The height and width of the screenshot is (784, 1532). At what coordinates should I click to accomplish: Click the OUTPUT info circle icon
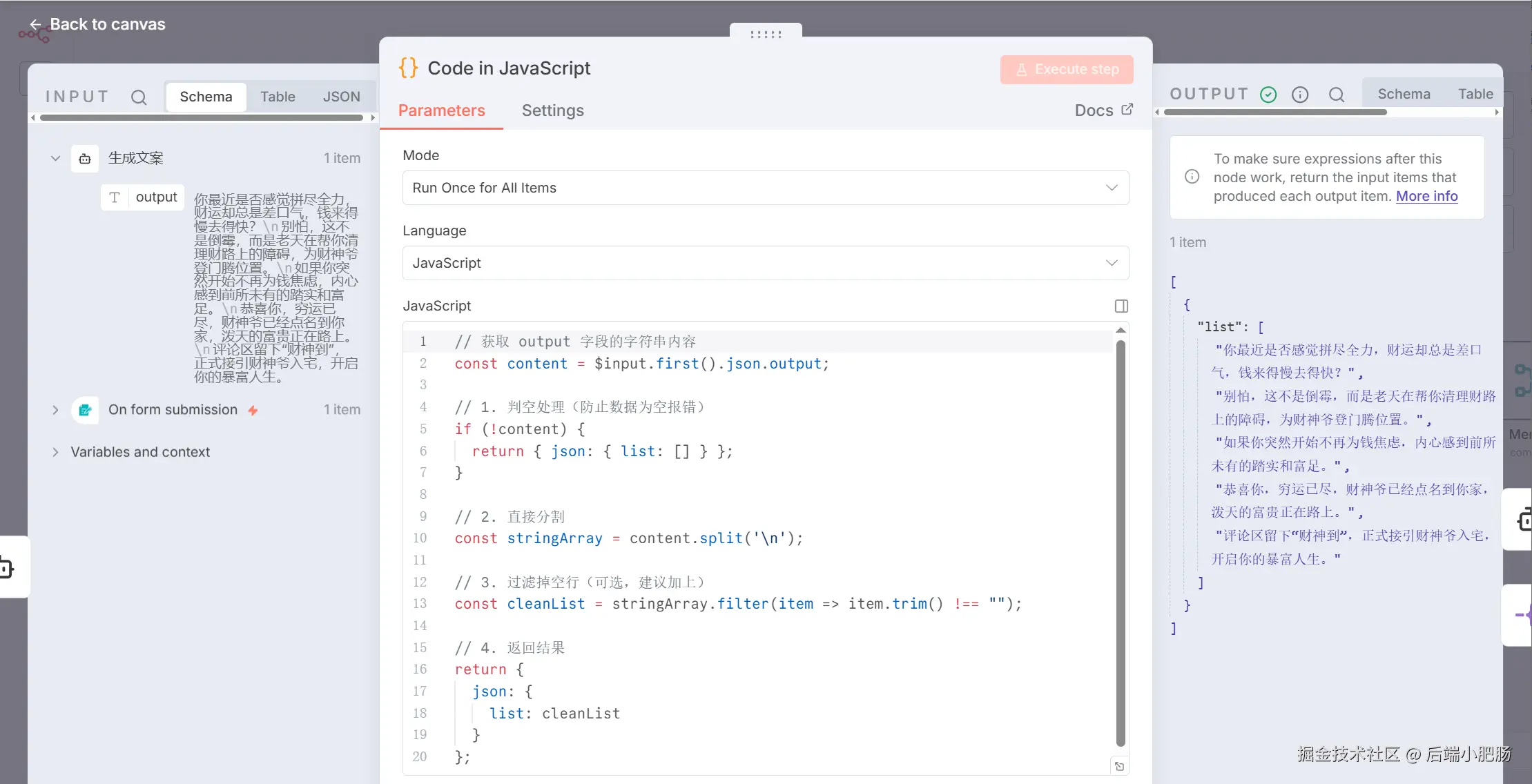pos(1300,95)
